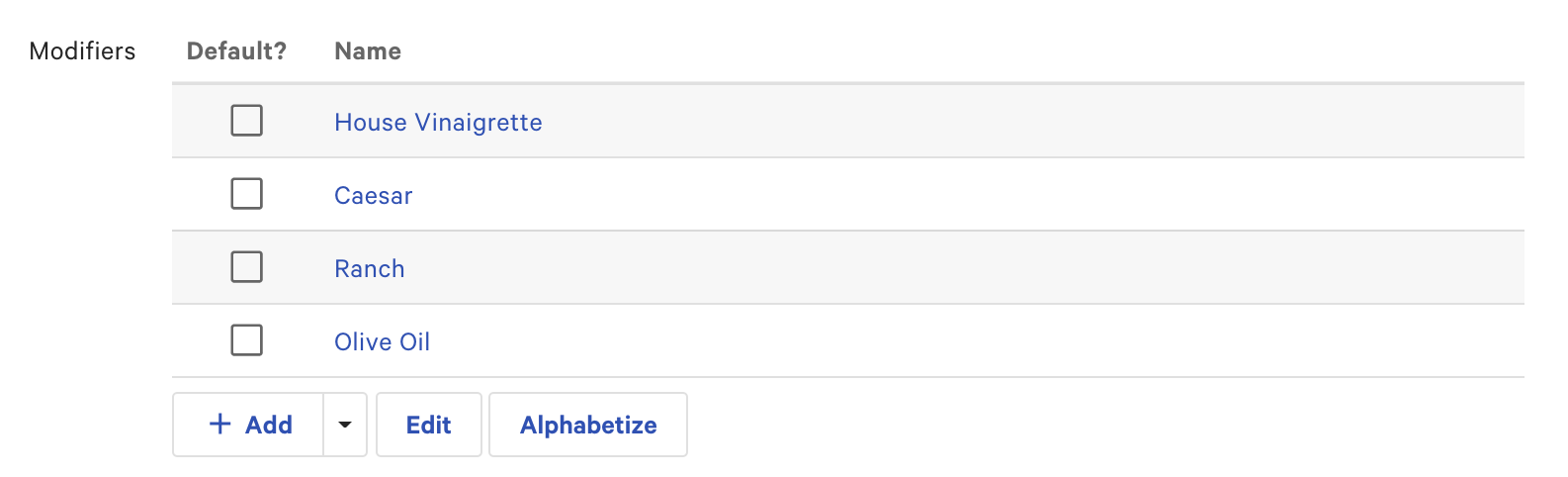Set Olive Oil as default modifier
Viewport: 1568px width, 477px height.
[x=246, y=340]
